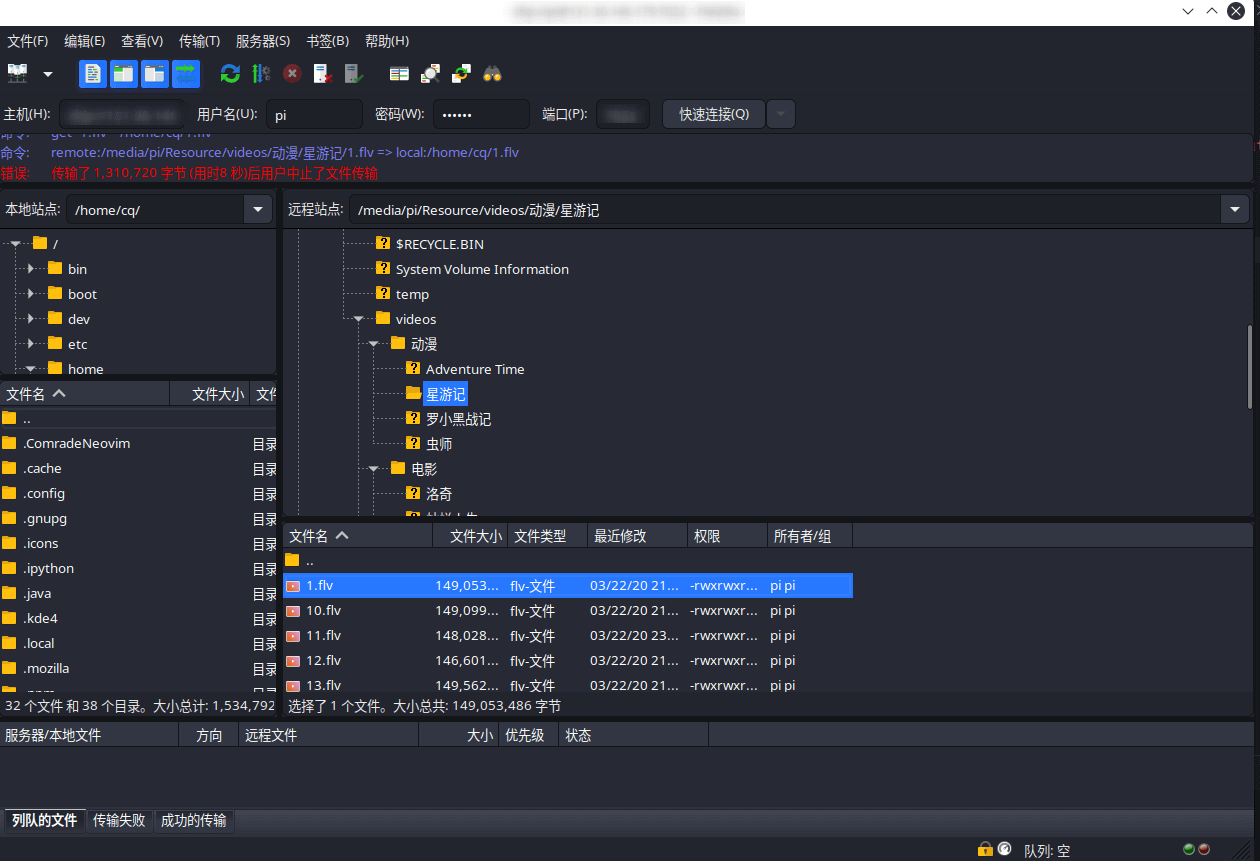Toggle transfer queue display
This screenshot has height=861, width=1260.
click(186, 73)
